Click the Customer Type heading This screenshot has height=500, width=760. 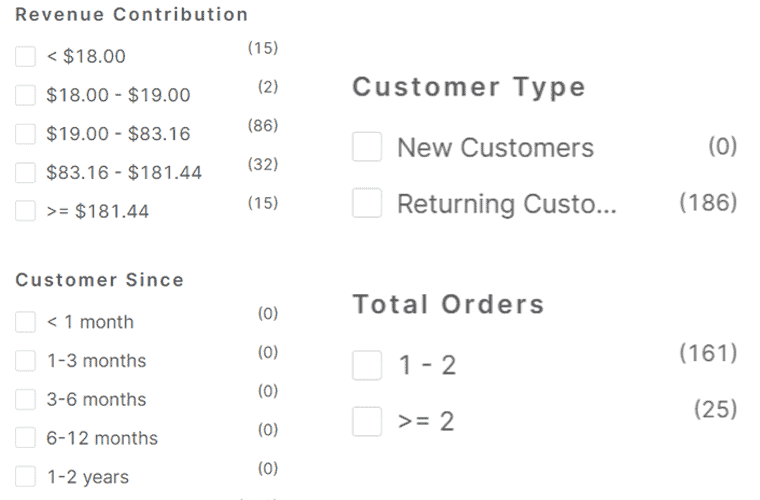(469, 87)
